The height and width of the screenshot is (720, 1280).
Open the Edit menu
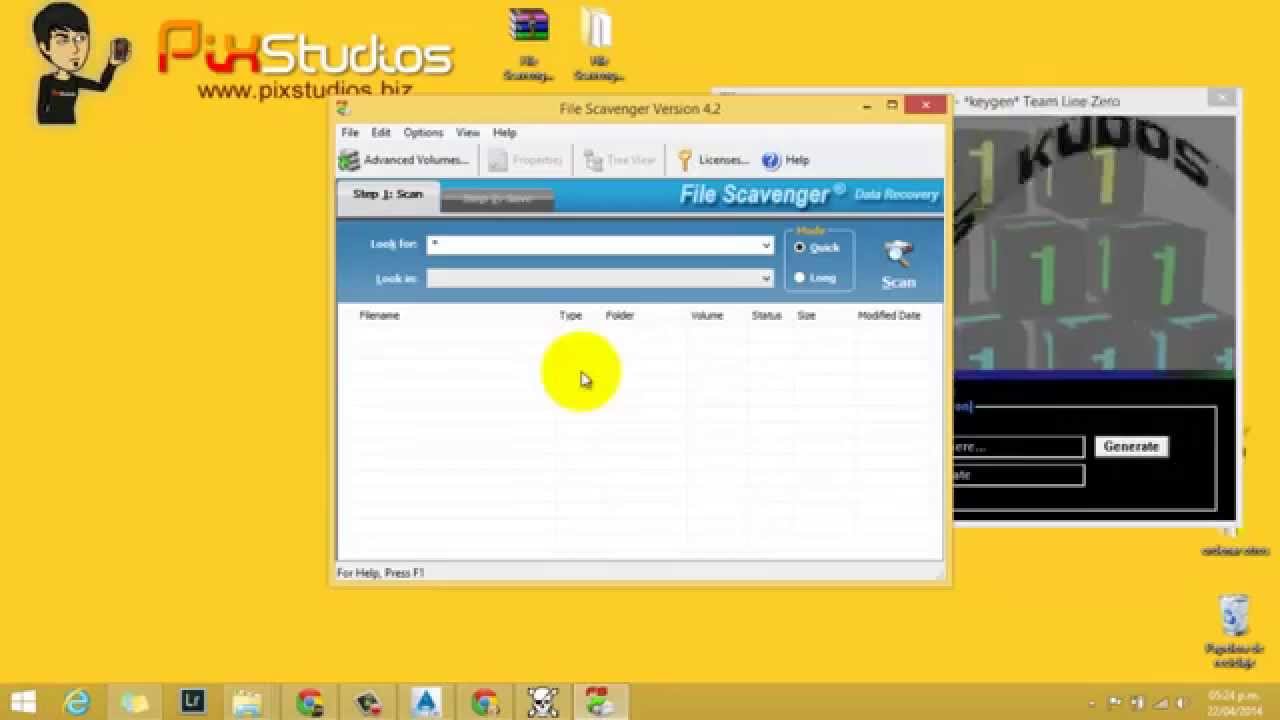point(381,132)
